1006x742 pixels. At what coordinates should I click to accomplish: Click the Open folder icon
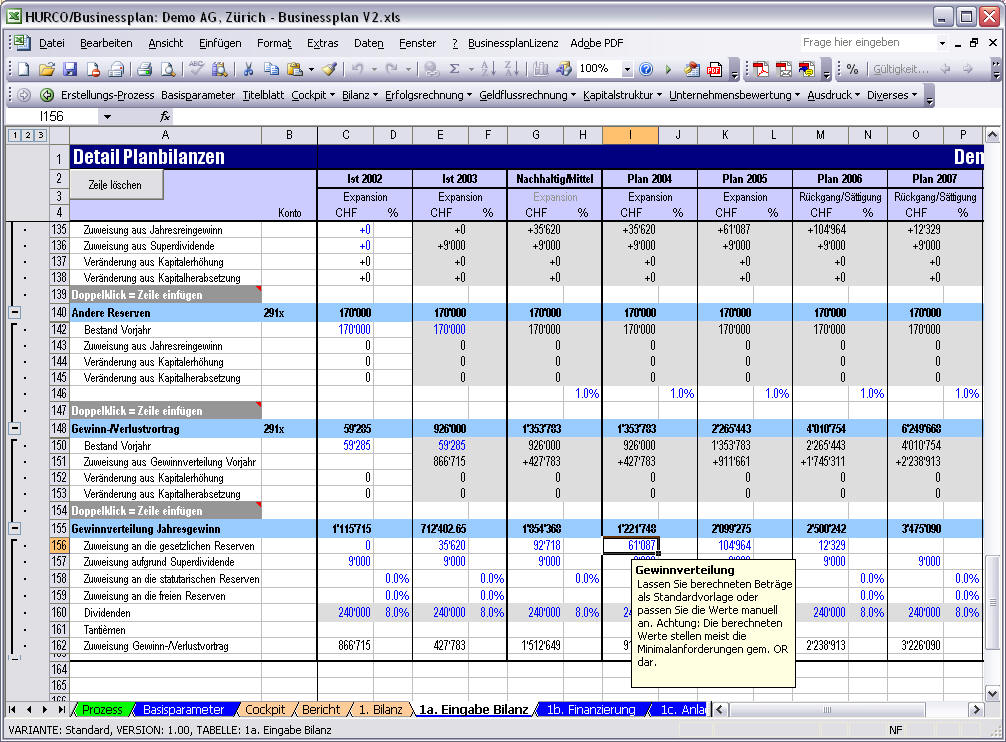pyautogui.click(x=46, y=69)
